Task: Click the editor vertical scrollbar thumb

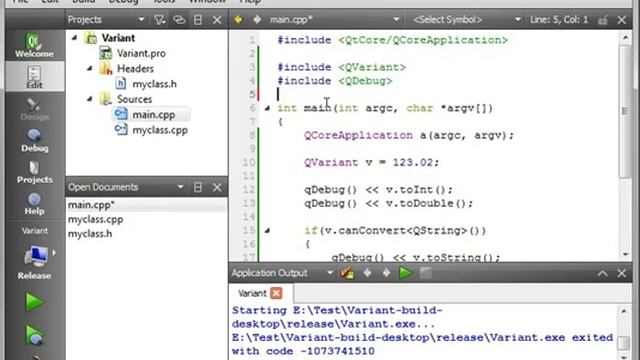Action: click(x=625, y=111)
